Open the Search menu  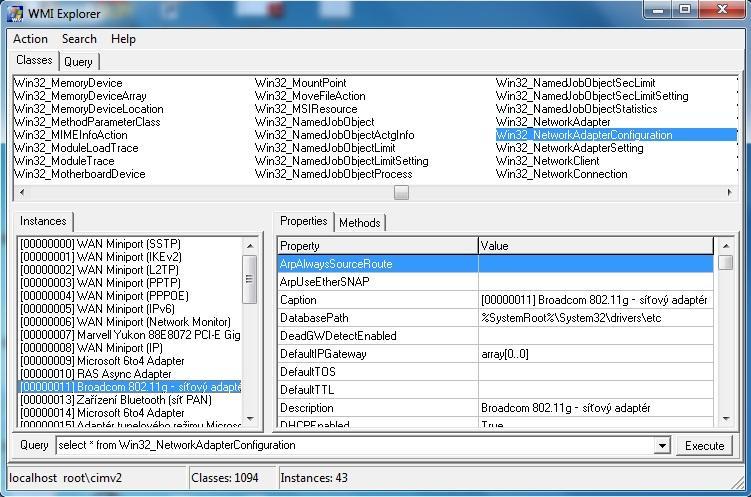pyautogui.click(x=79, y=39)
